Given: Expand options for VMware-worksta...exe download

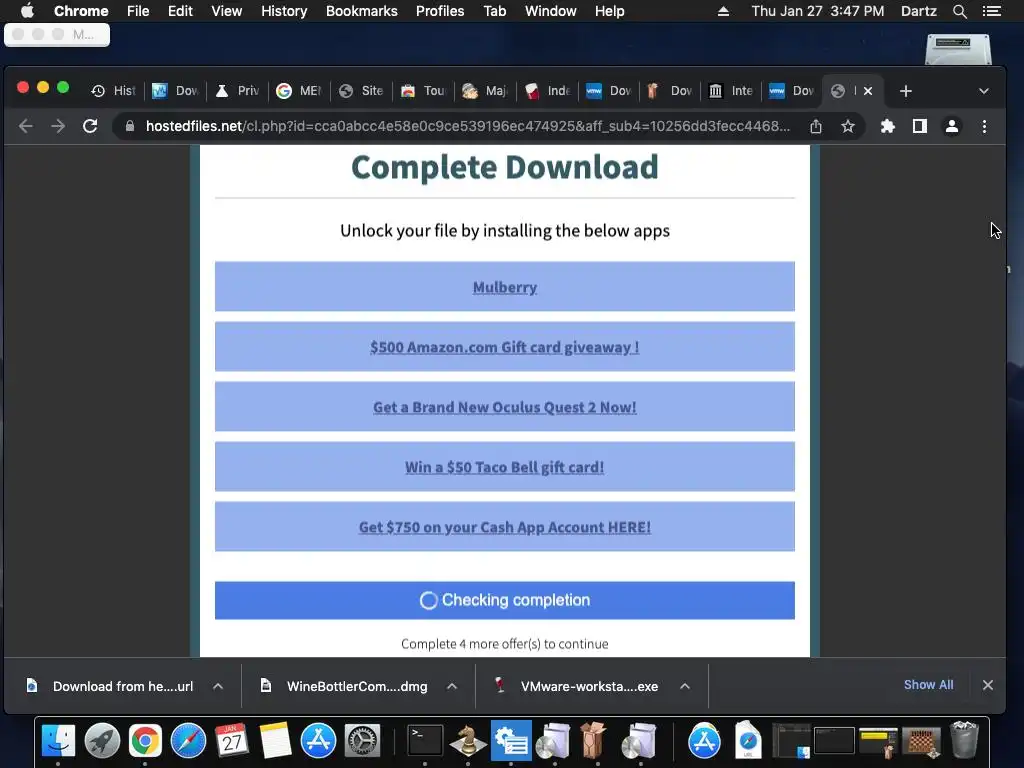Looking at the screenshot, I should click(685, 686).
